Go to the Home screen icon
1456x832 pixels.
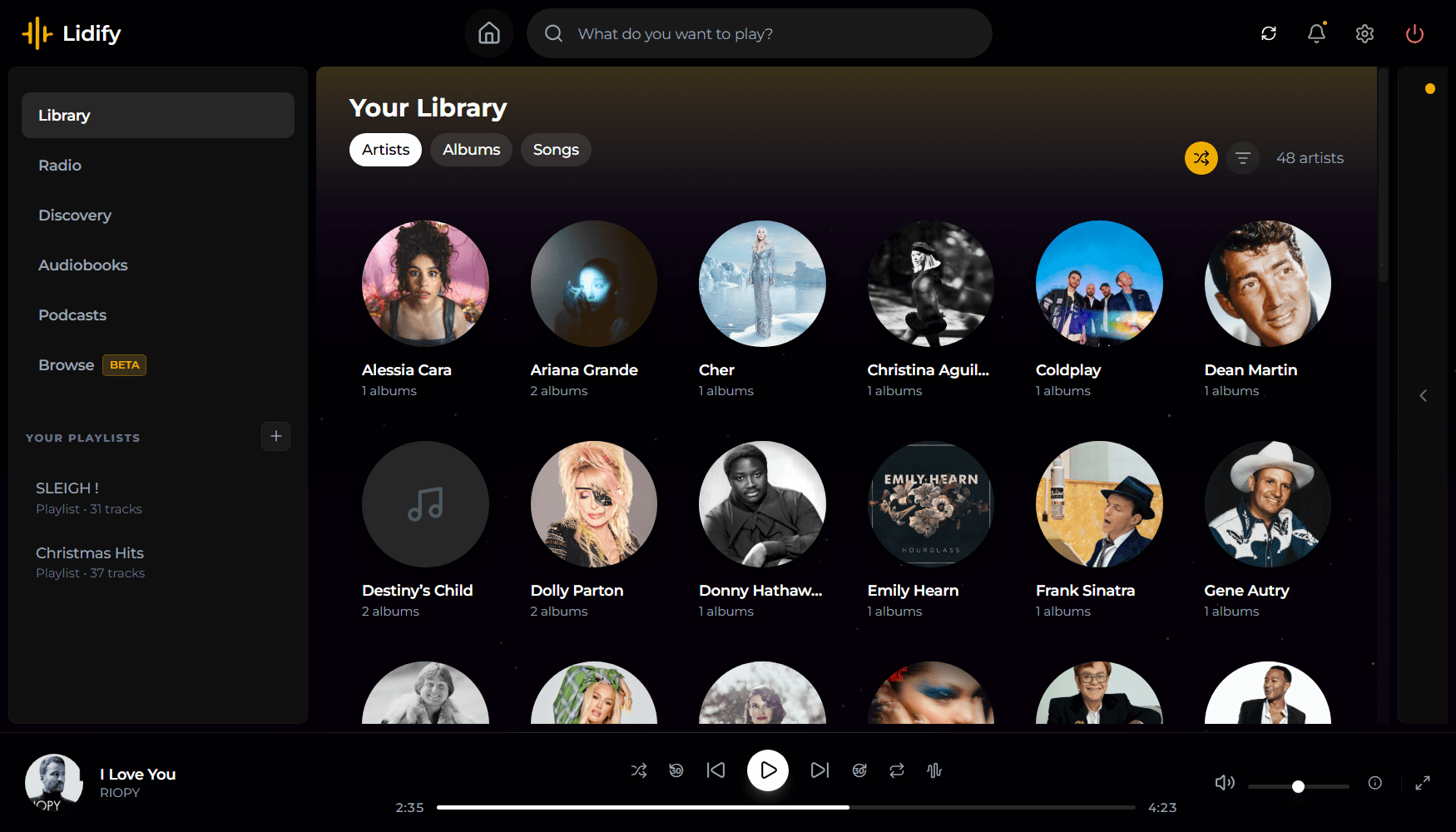click(489, 33)
